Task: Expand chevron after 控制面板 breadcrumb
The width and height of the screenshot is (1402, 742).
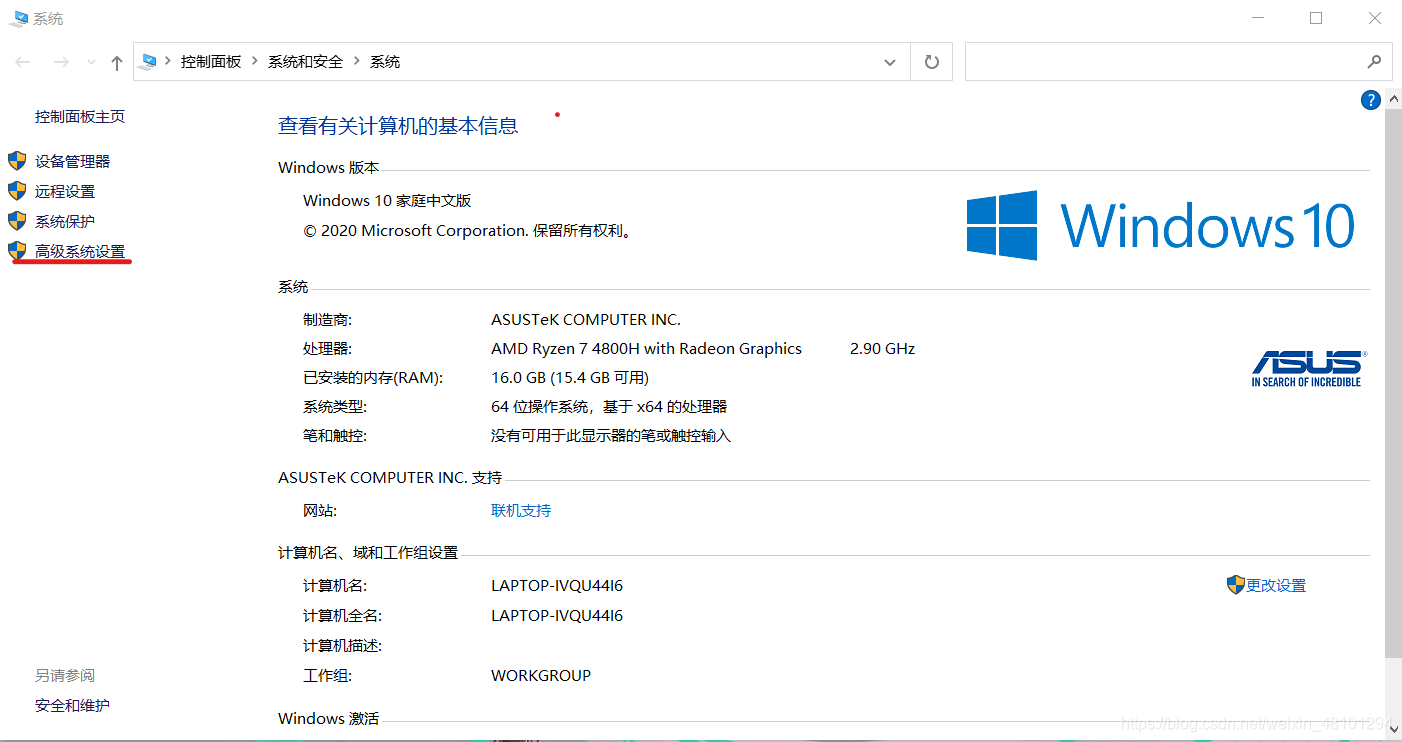Action: click(x=255, y=62)
